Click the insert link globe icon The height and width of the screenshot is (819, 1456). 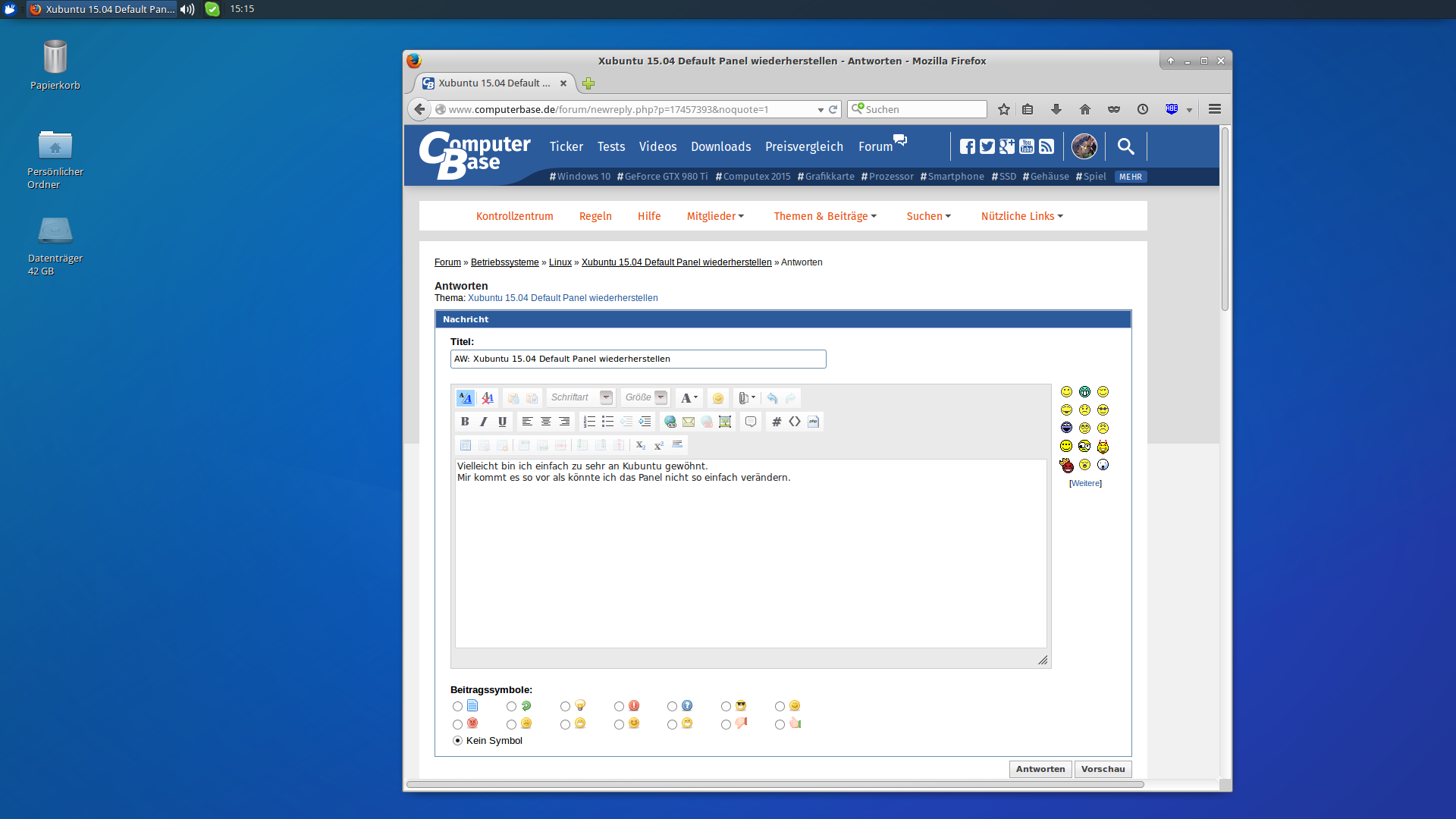(670, 422)
